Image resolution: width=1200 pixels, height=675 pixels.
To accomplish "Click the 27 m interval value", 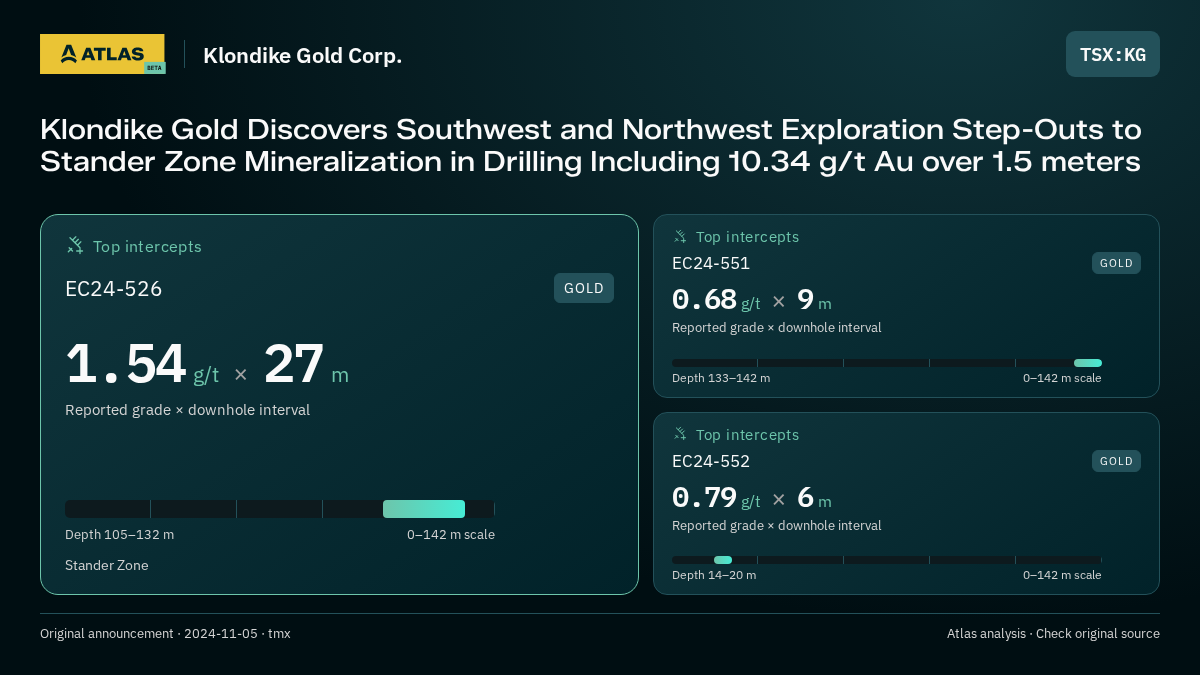I will pyautogui.click(x=306, y=364).
